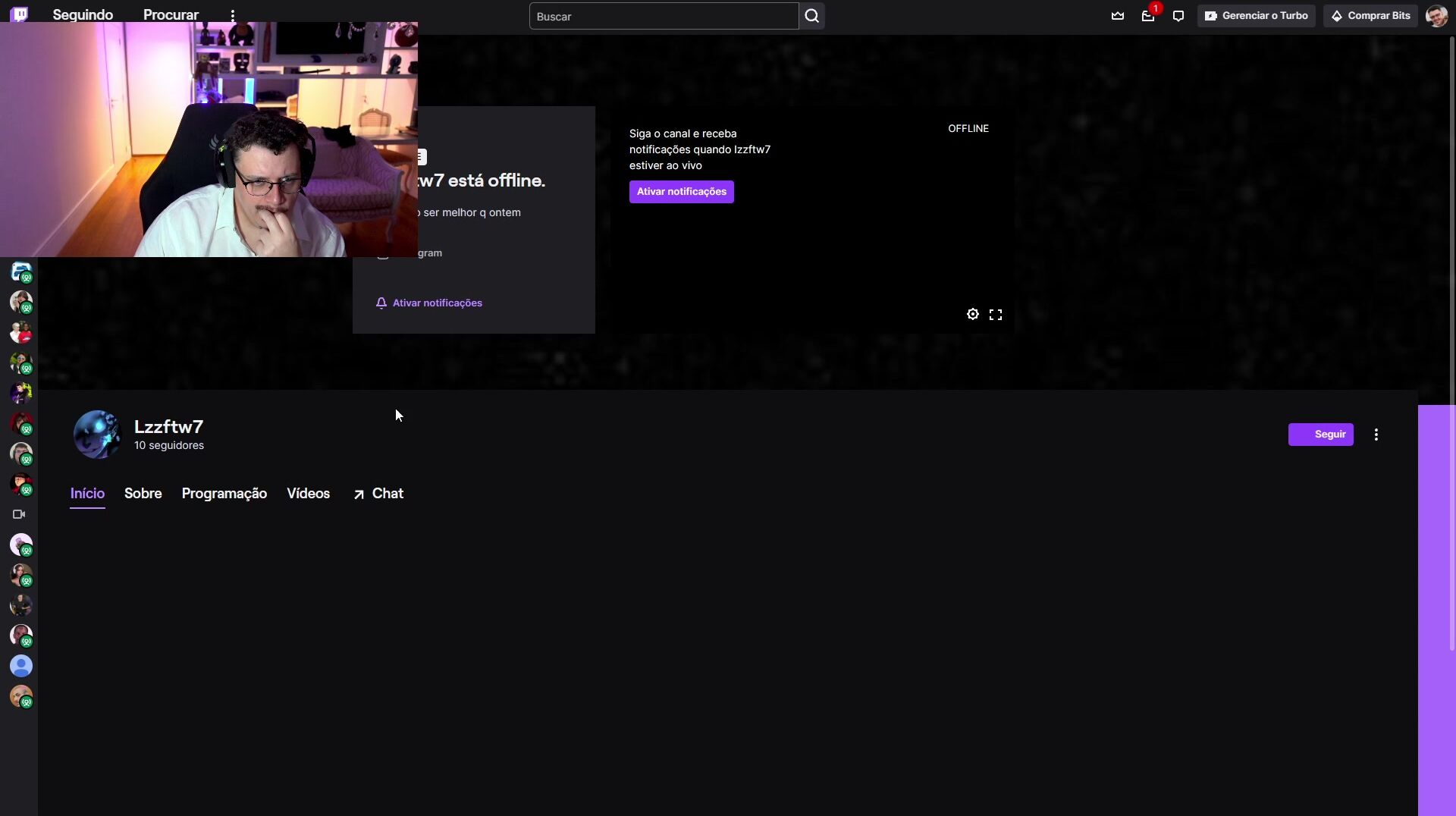The height and width of the screenshot is (816, 1456).
Task: Open the Prime loot crown icon
Action: [1118, 15]
